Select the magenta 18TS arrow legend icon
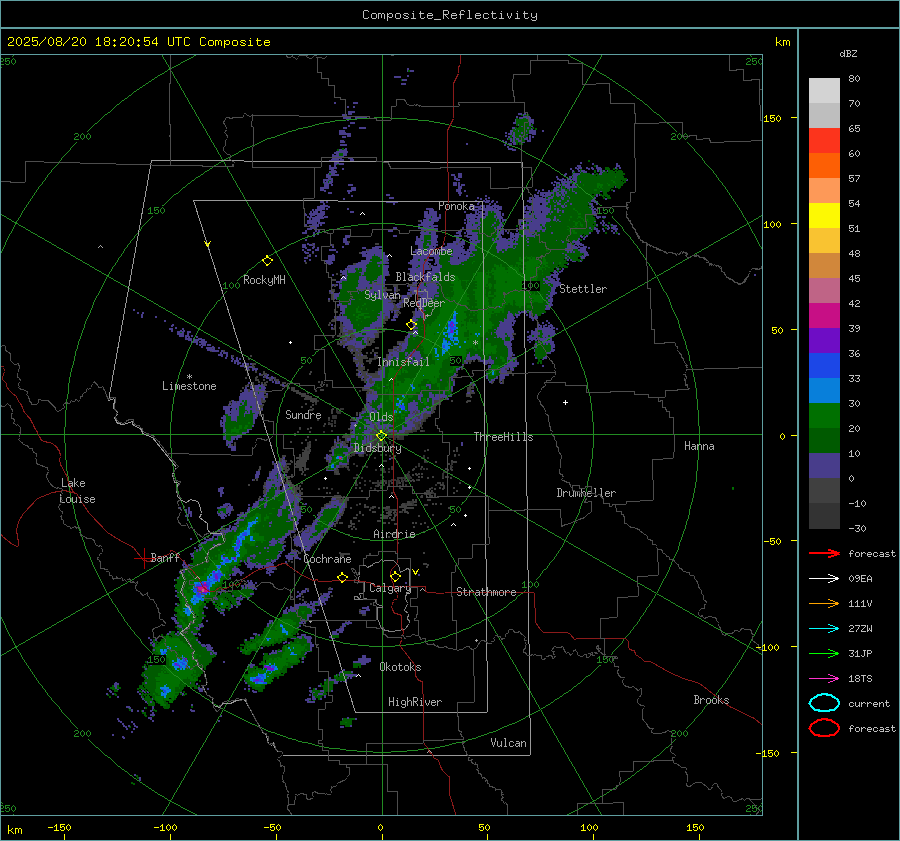This screenshot has height=841, width=900. [x=824, y=679]
